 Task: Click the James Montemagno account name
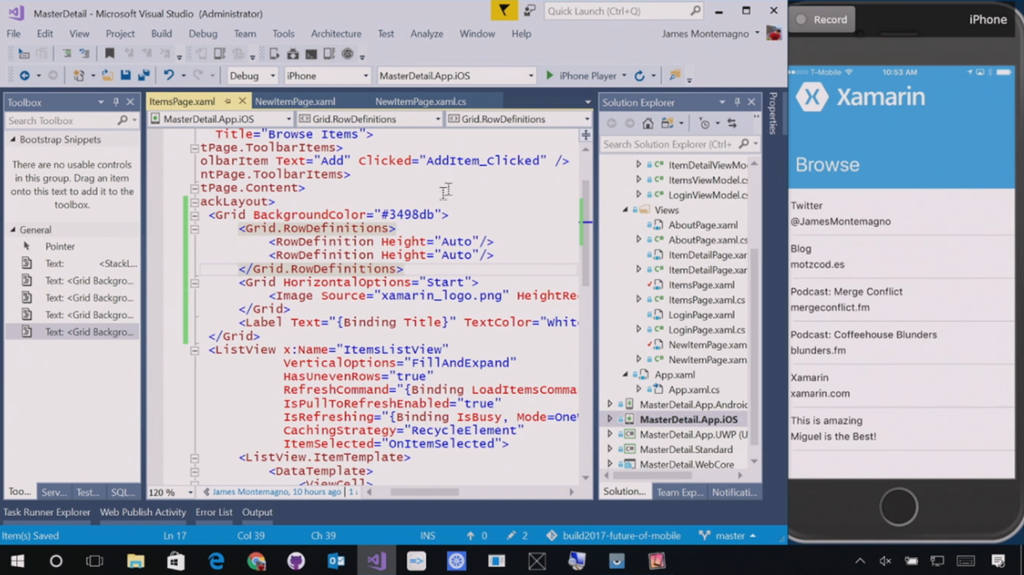coord(705,33)
